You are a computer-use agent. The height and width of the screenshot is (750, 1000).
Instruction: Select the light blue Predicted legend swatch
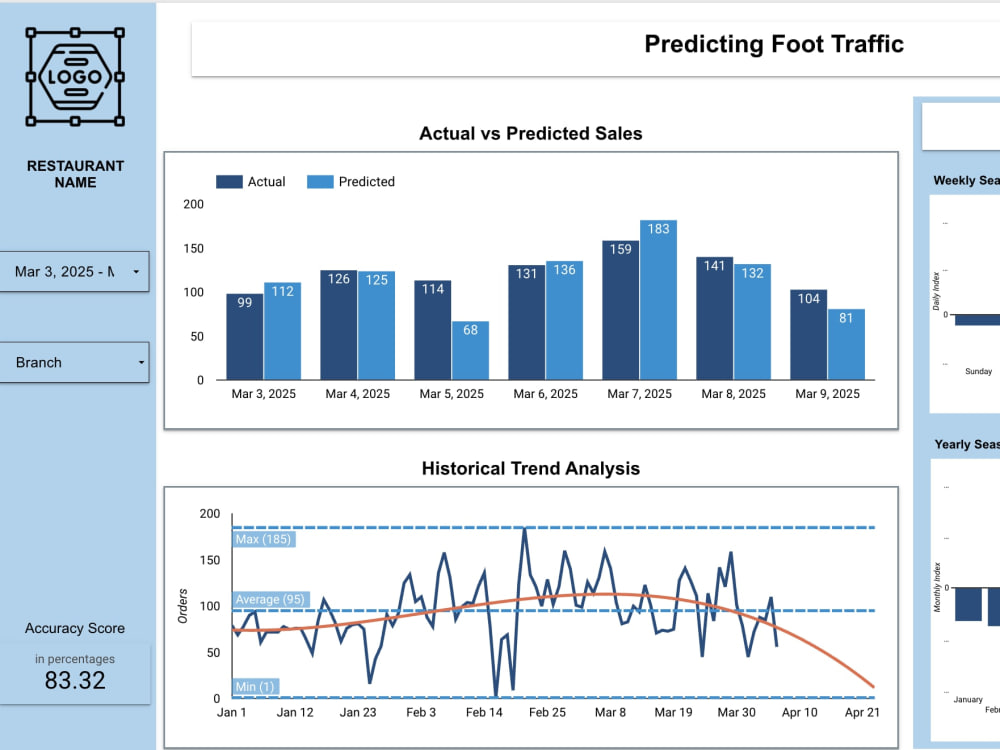(x=322, y=181)
